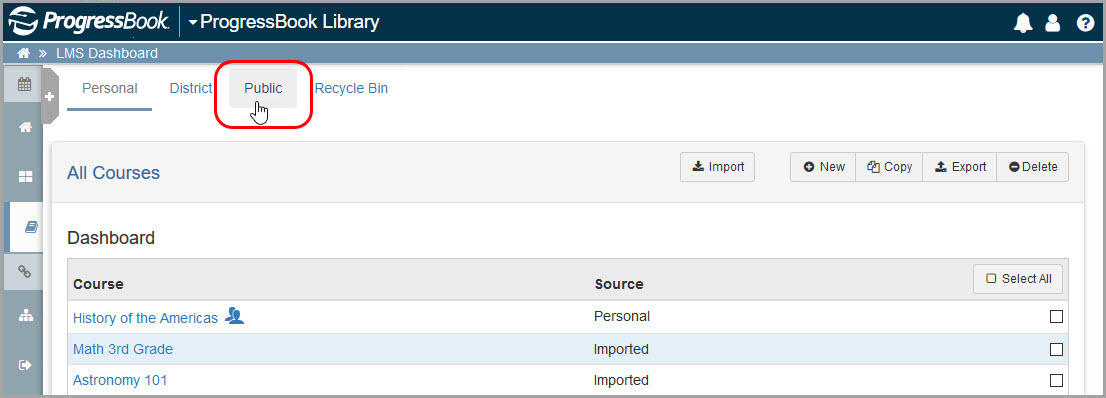Expand the ProgressBook Library dropdown arrow

tap(193, 23)
